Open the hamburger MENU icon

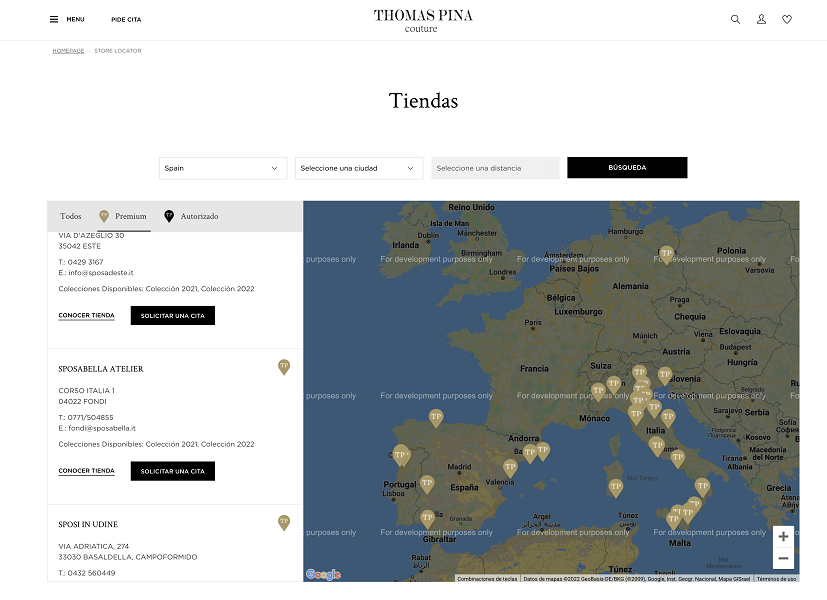click(x=54, y=20)
